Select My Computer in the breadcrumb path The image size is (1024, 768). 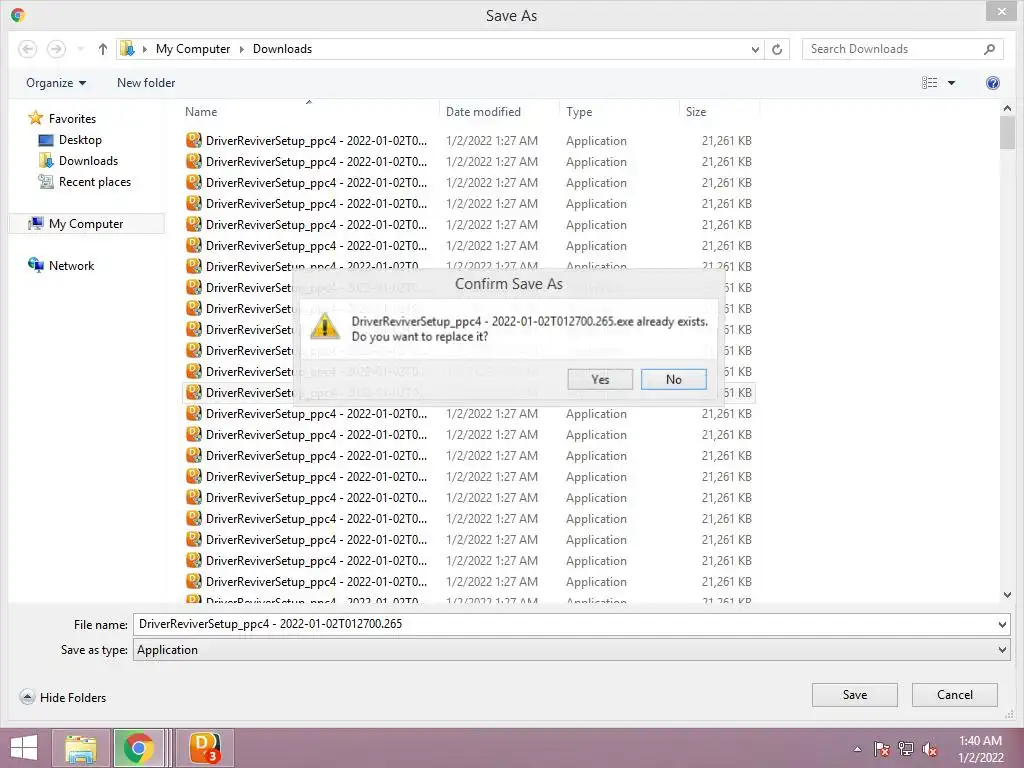tap(193, 49)
